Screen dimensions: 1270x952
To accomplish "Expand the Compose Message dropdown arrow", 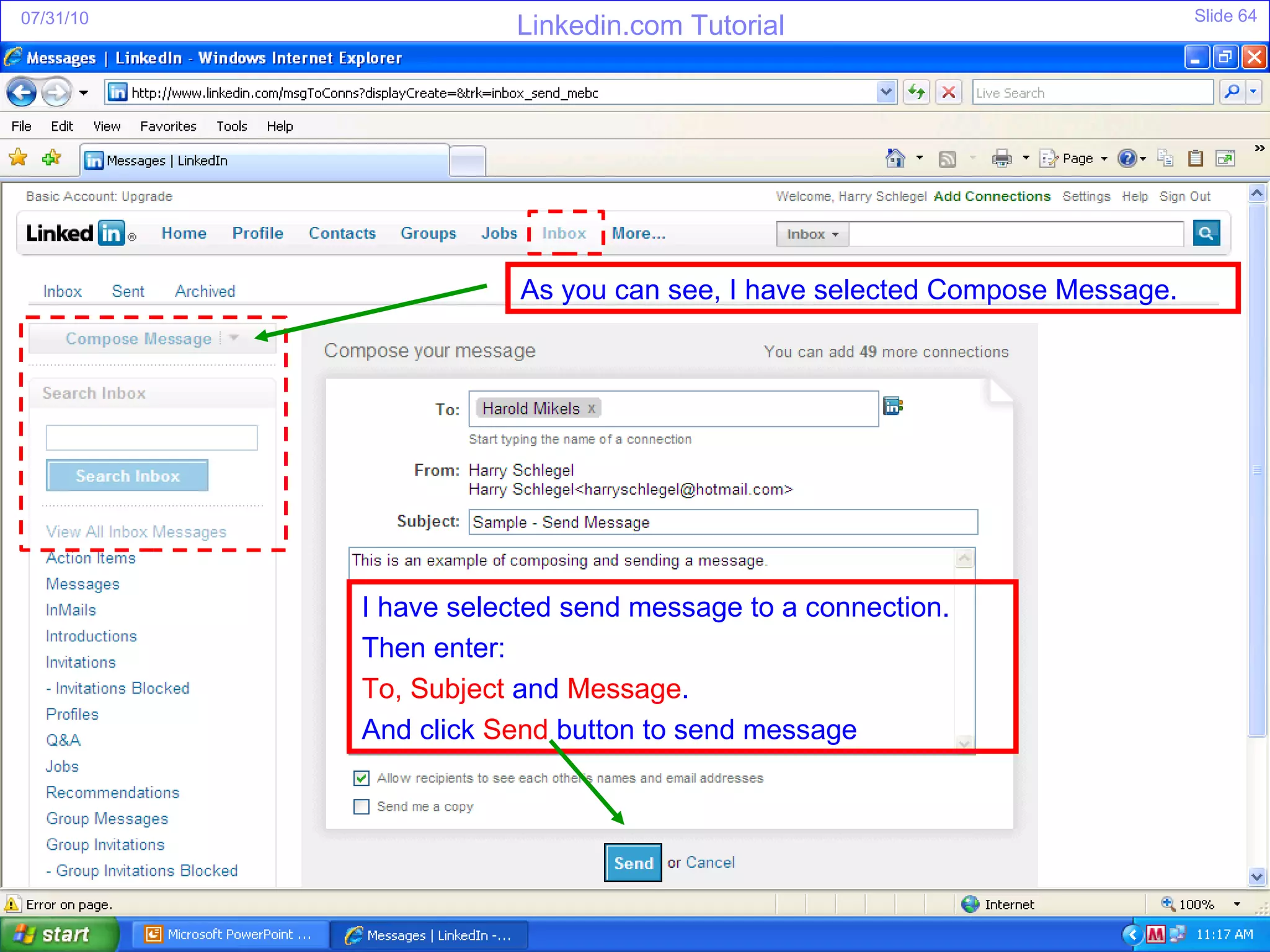I will point(234,338).
